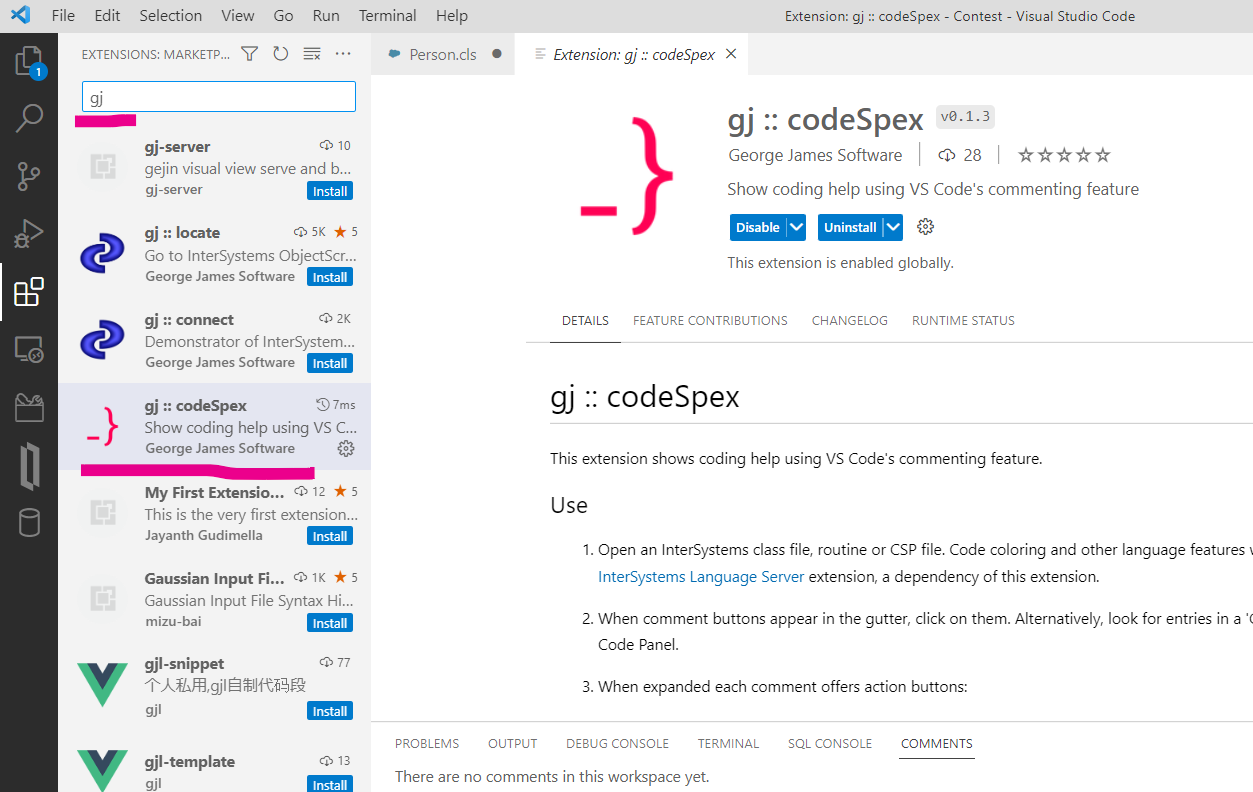This screenshot has height=792, width=1253.
Task: Open the Explorer view in activity bar
Action: coord(29,62)
